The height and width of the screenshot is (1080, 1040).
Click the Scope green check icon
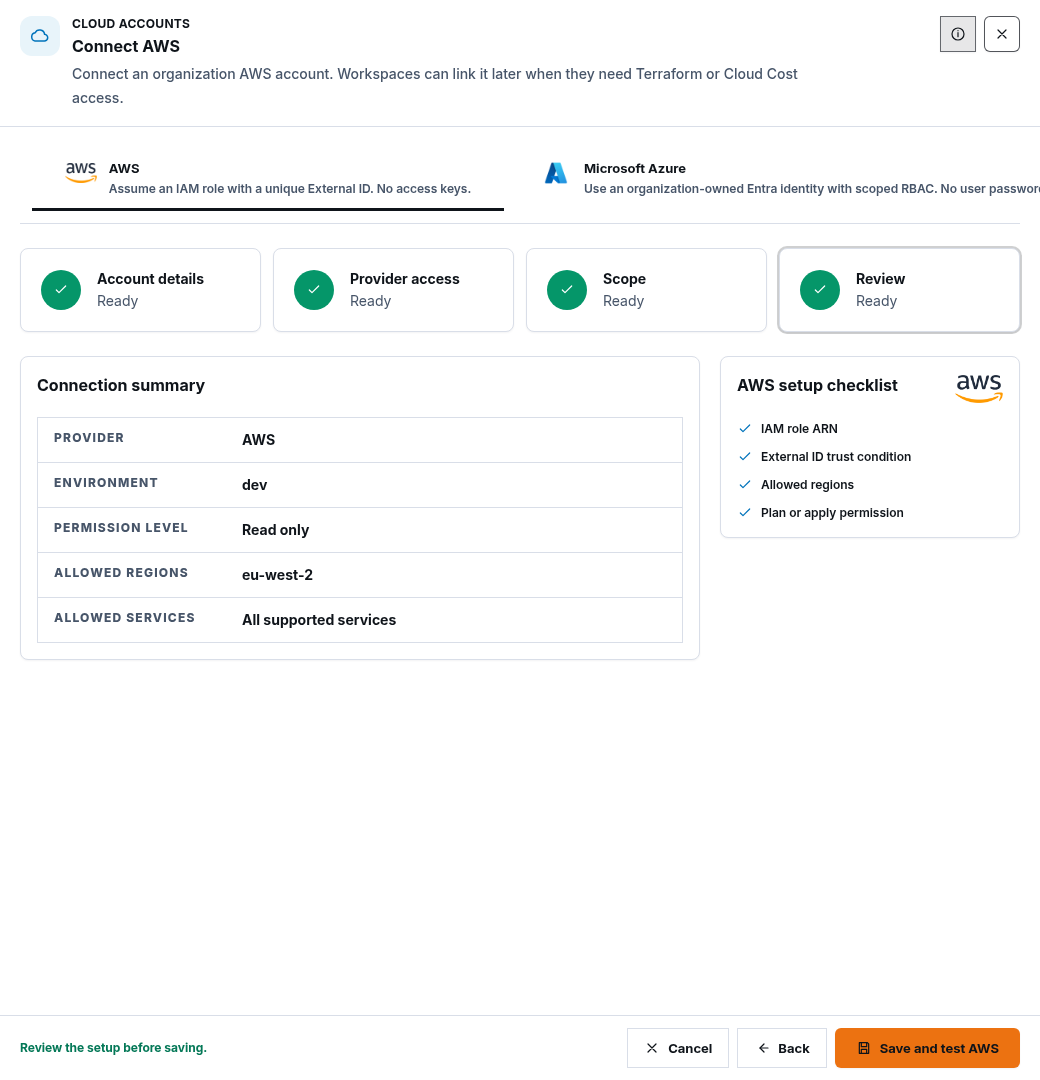567,290
